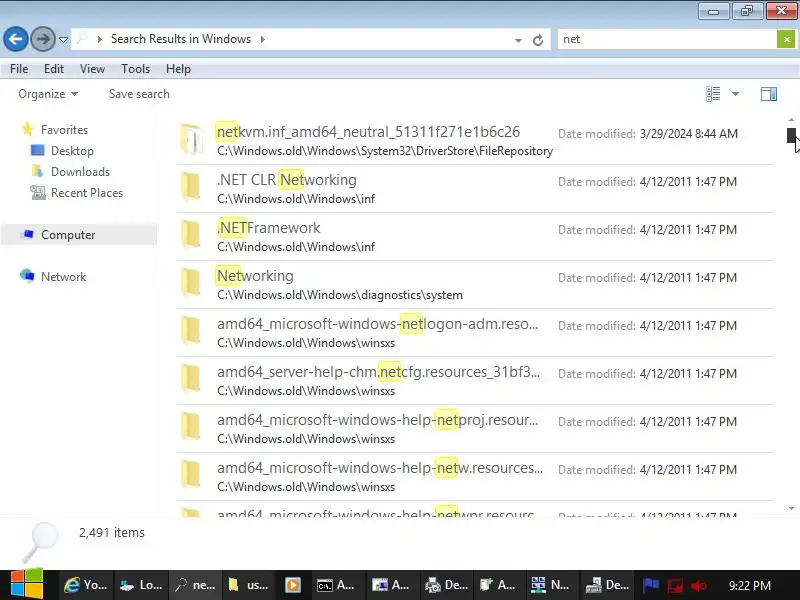Click the '2,491 items' status text
Screen dimensions: 800x600
pos(112,533)
